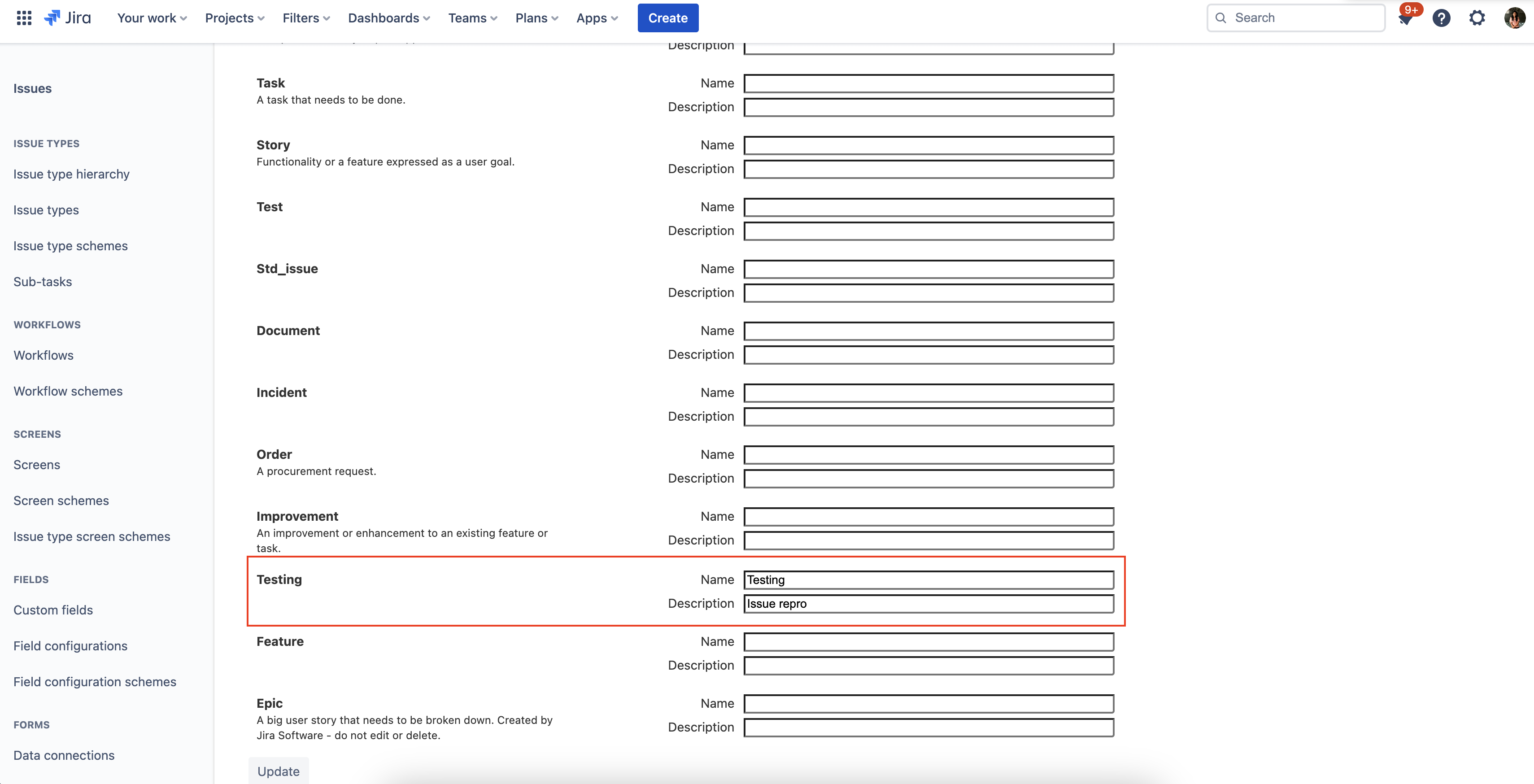This screenshot has width=1534, height=784.
Task: Open the settings gear icon
Action: point(1477,18)
